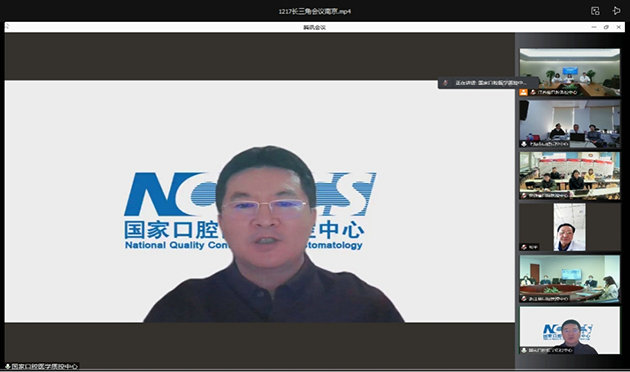The height and width of the screenshot is (372, 630).
Task: Select the conference room thumbnail with blue screen
Action: pyautogui.click(x=570, y=72)
